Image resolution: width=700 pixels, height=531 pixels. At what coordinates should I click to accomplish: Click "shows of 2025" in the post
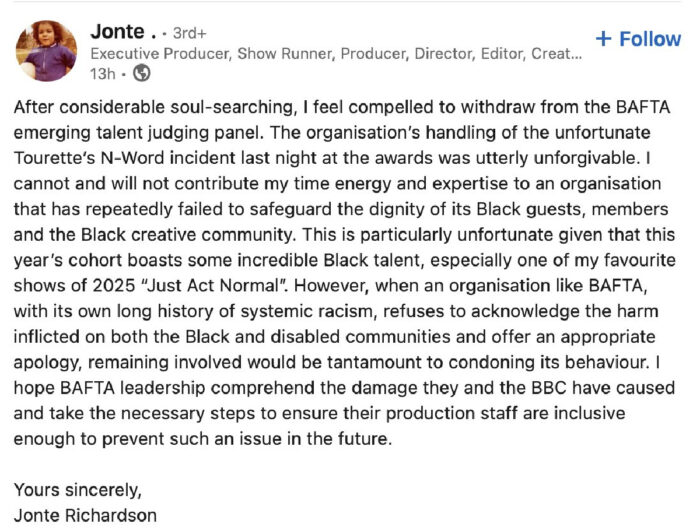pos(74,285)
